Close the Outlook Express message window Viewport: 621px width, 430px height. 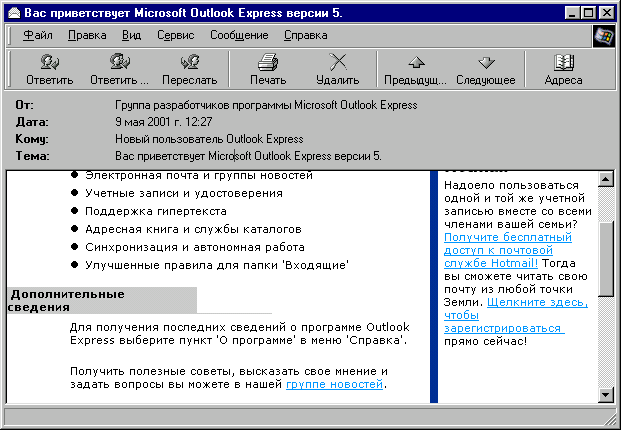pyautogui.click(x=606, y=13)
